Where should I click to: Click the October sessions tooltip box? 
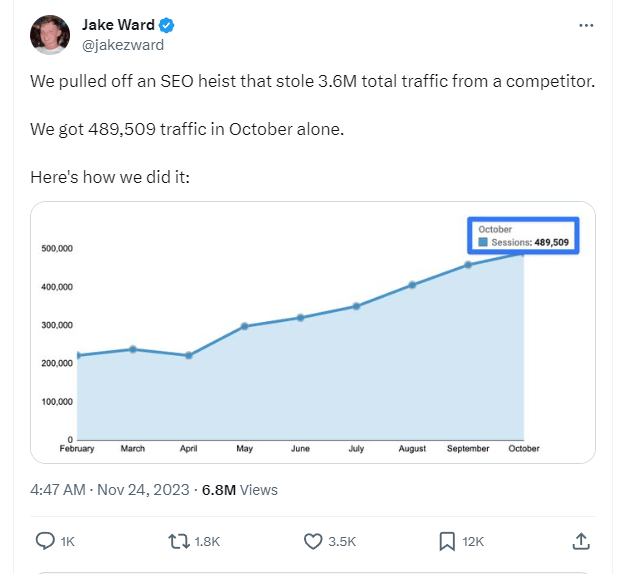pyautogui.click(x=523, y=236)
